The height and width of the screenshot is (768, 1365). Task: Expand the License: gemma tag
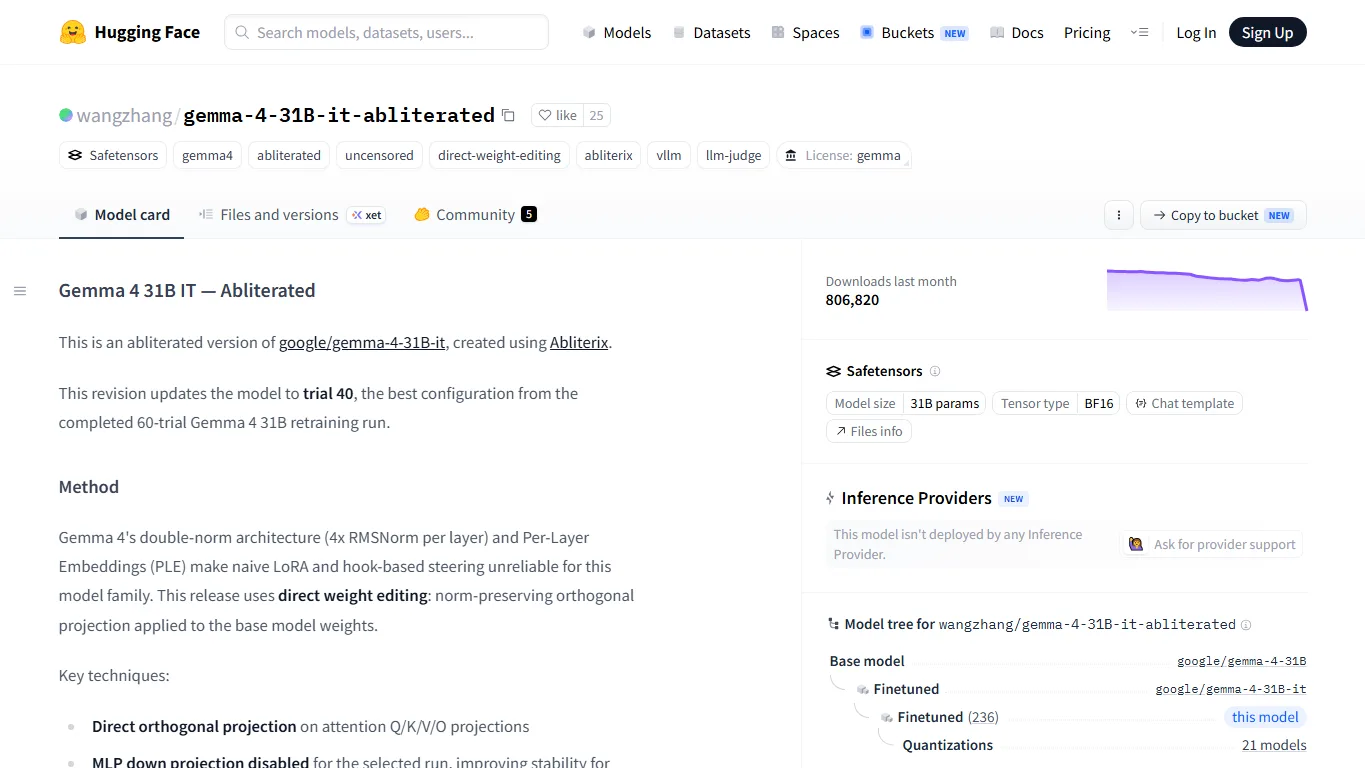tap(843, 155)
